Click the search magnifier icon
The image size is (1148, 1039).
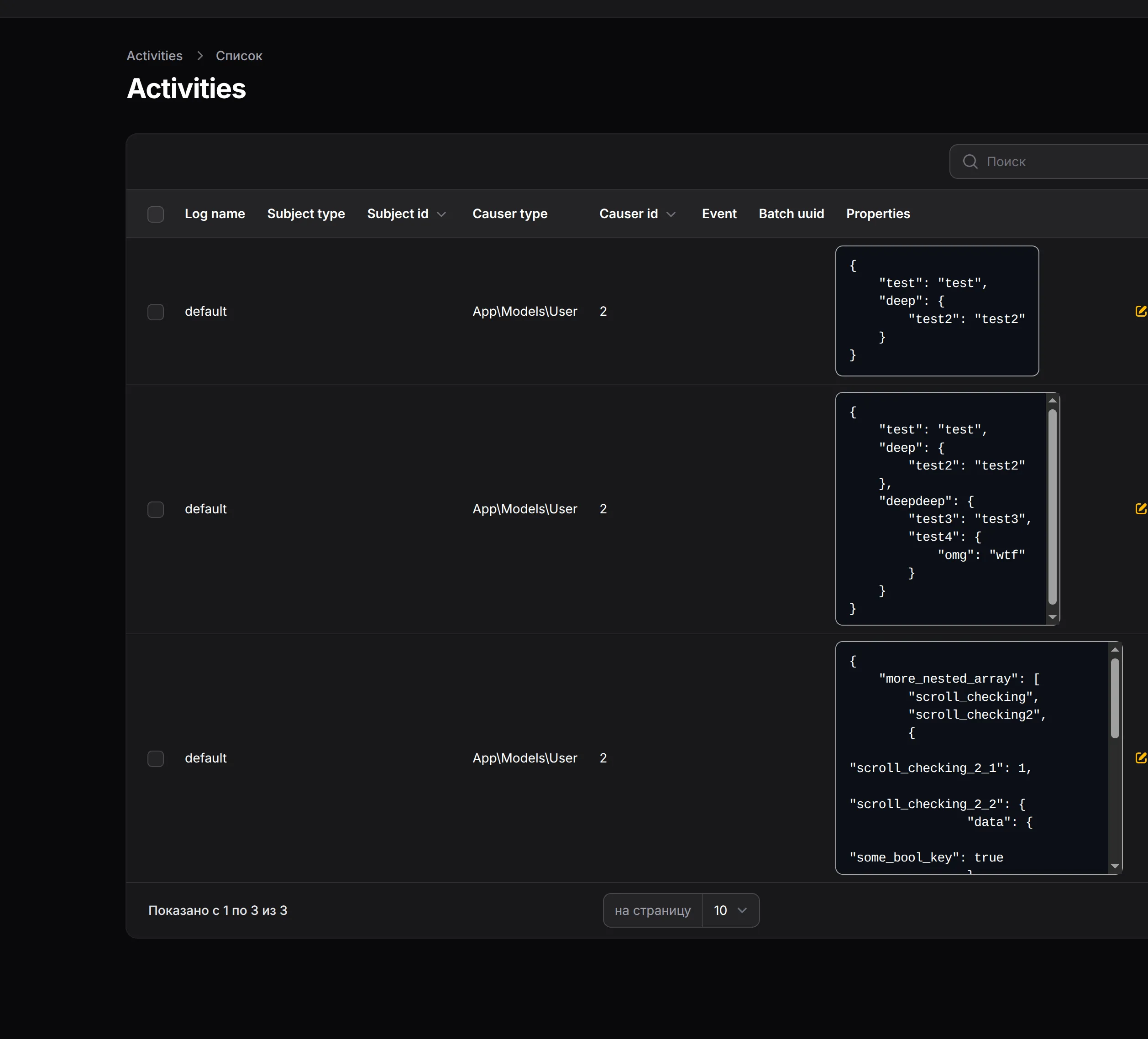970,162
